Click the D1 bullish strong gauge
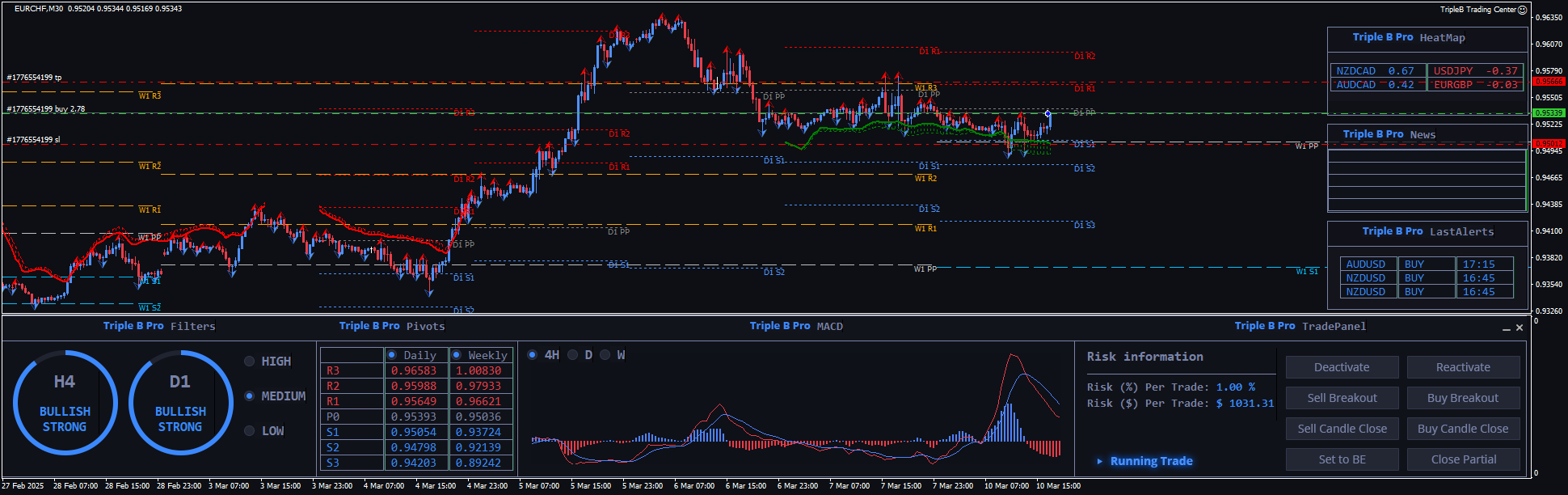Screen dimensions: 1568x495 pyautogui.click(x=180, y=403)
